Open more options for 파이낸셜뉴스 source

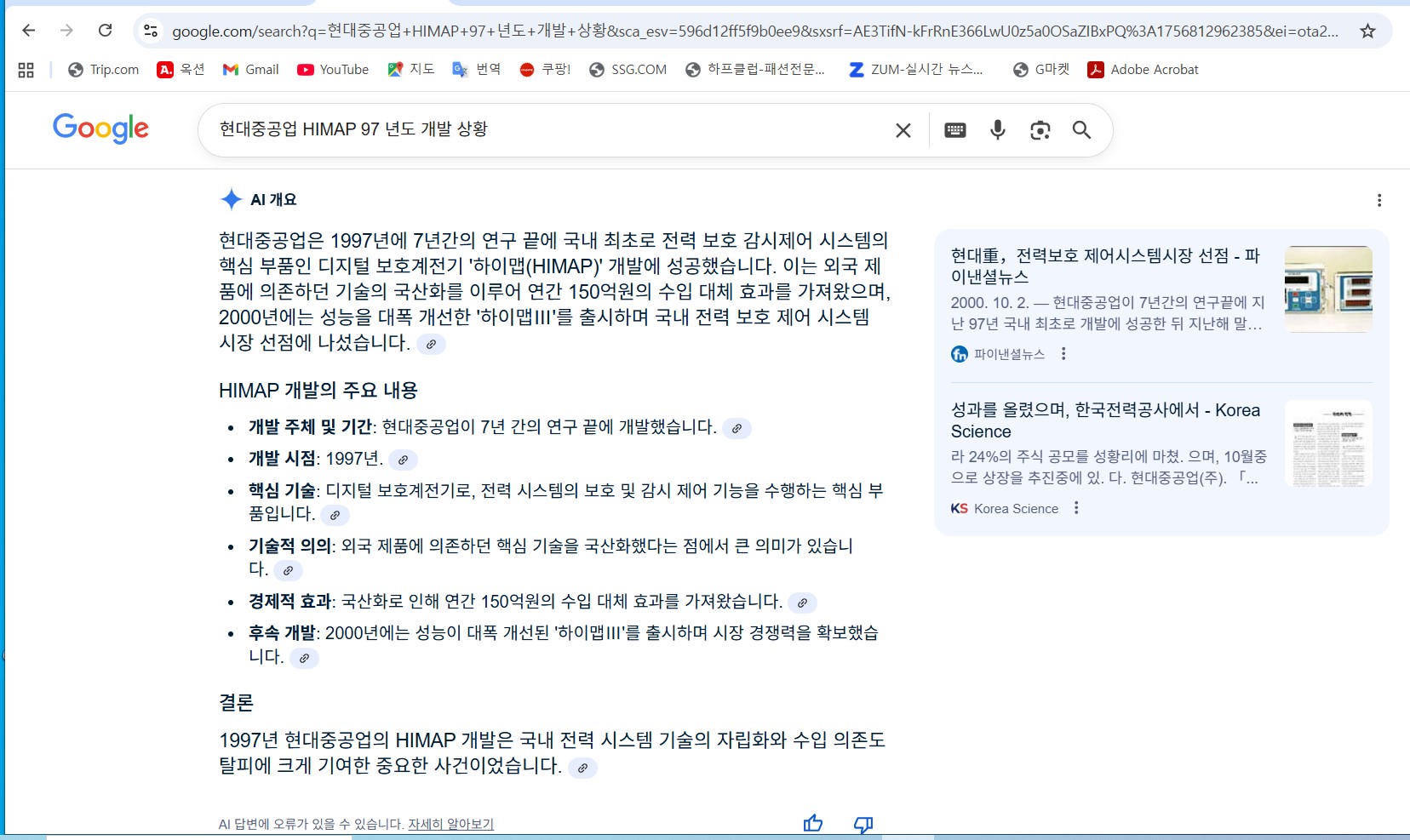pos(1063,354)
